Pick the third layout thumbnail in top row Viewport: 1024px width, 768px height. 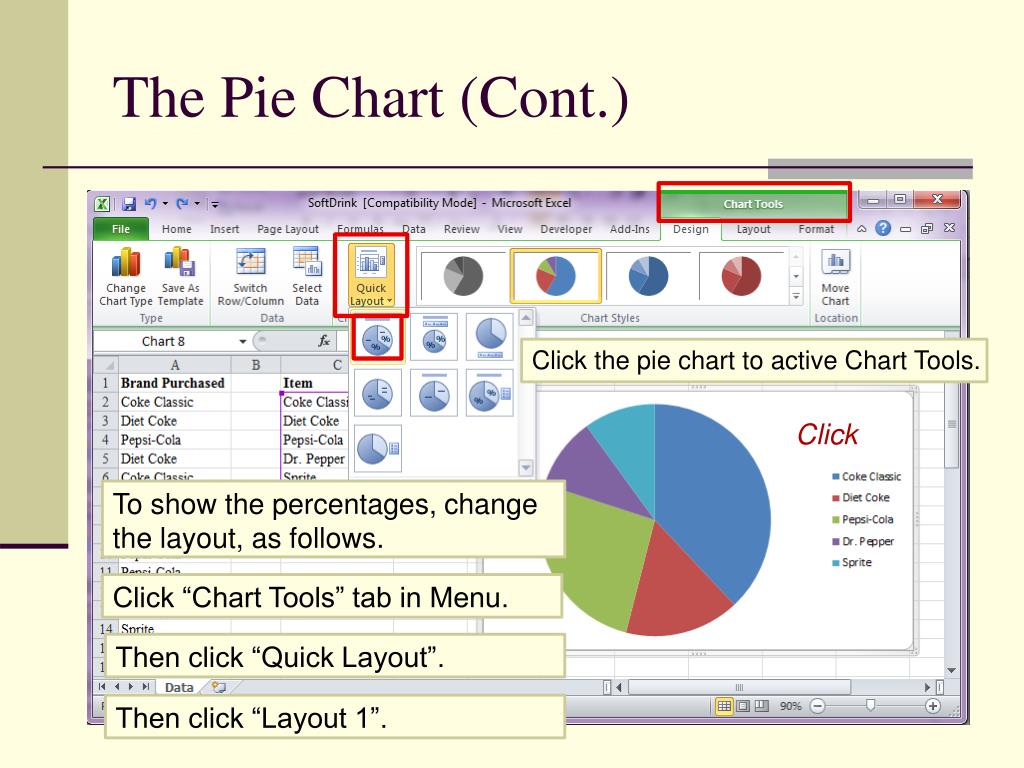(490, 337)
